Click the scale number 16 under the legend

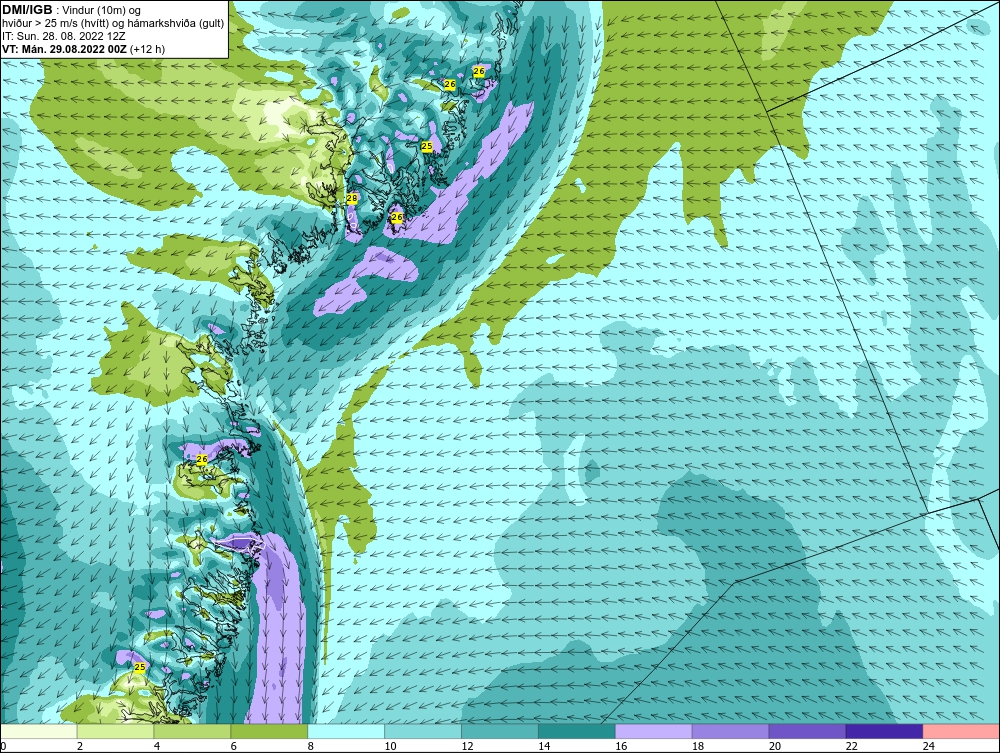(x=621, y=746)
